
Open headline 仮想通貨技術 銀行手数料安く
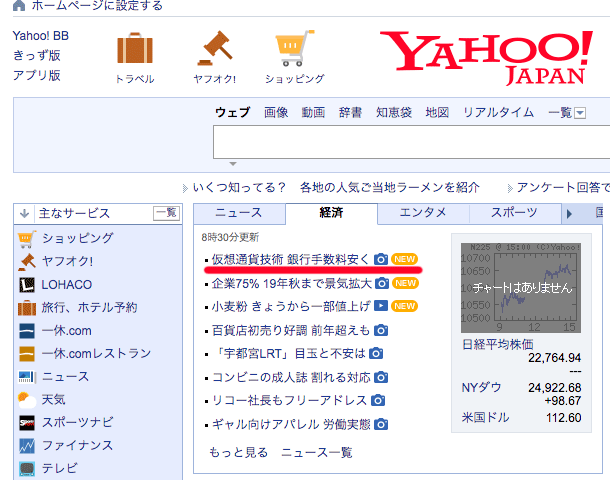(290, 259)
